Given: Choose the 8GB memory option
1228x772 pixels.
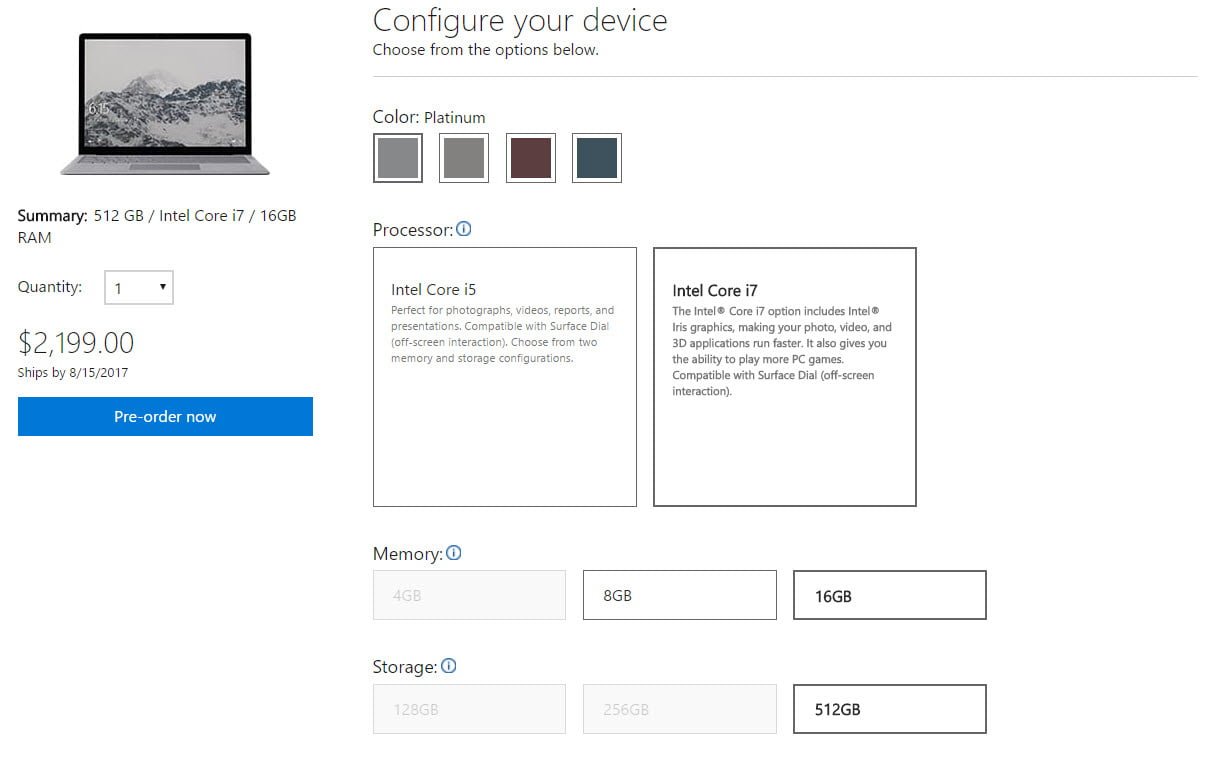Looking at the screenshot, I should [x=680, y=595].
